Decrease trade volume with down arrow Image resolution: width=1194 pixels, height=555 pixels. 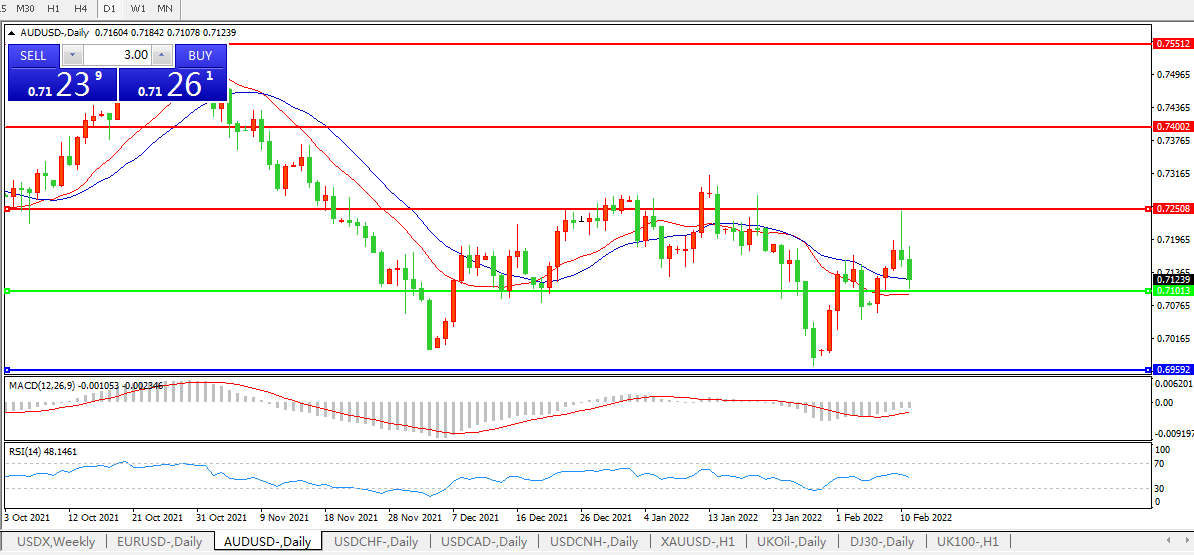pyautogui.click(x=71, y=55)
